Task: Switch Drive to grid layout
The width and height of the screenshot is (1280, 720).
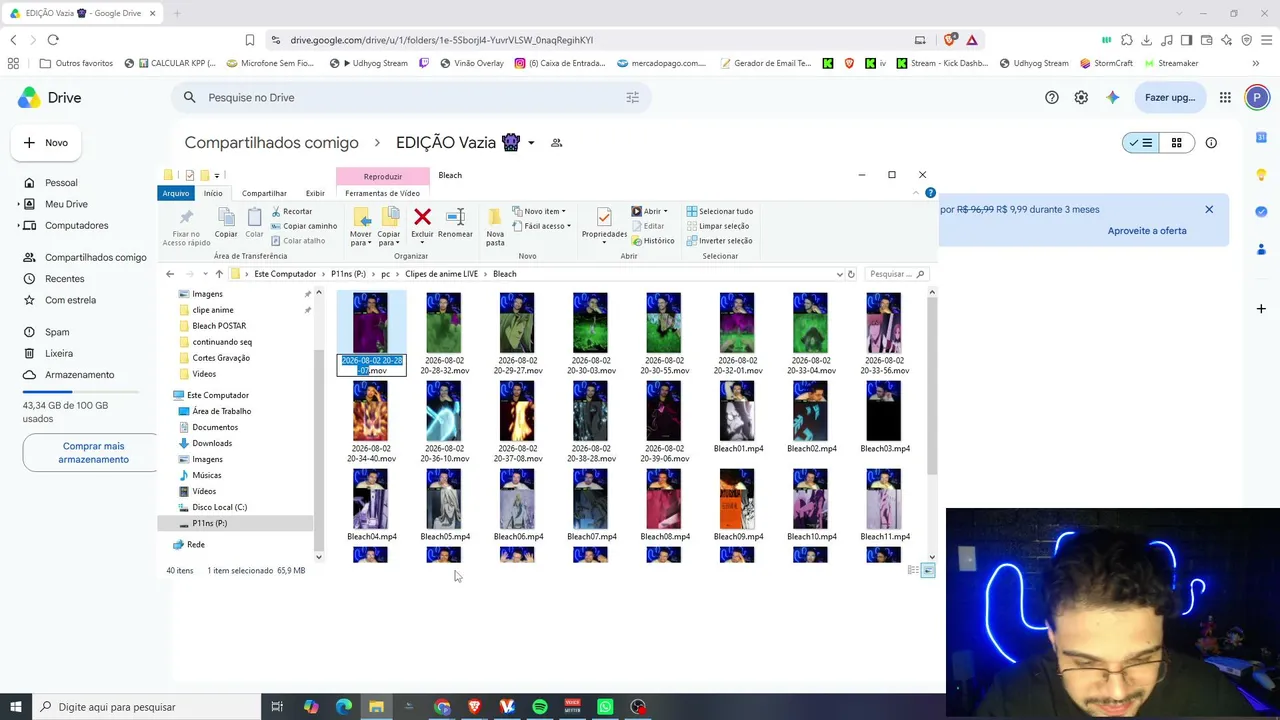Action: point(1177,143)
